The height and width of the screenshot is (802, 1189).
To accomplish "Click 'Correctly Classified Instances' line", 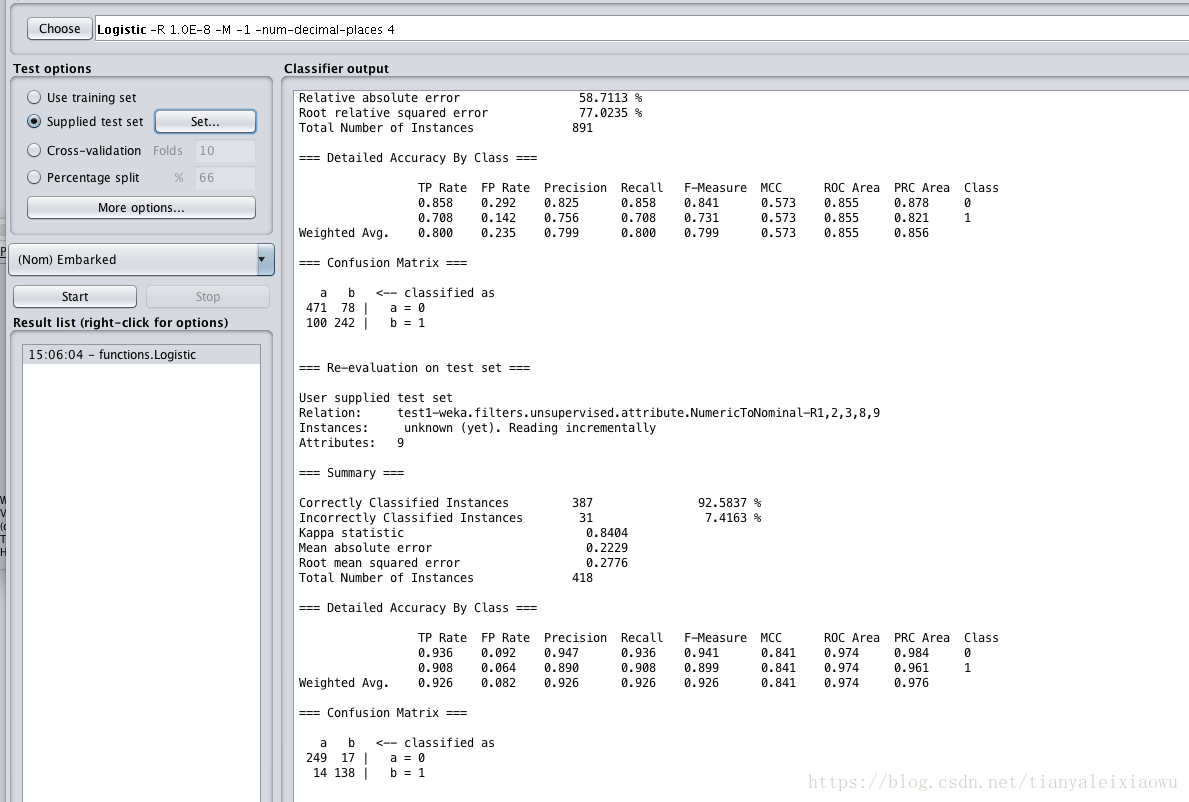I will point(530,503).
